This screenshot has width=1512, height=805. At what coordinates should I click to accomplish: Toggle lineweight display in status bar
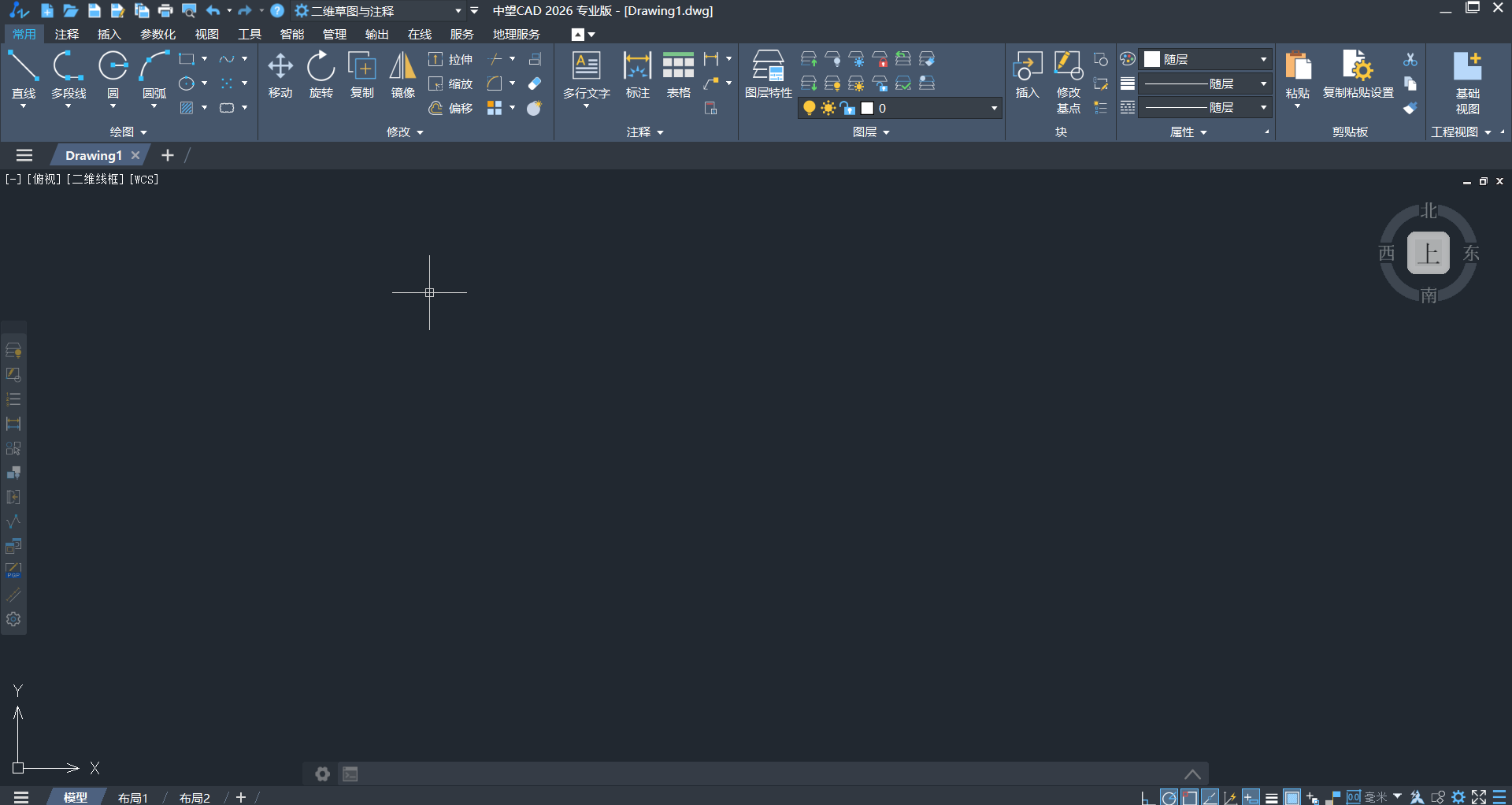point(1272,798)
